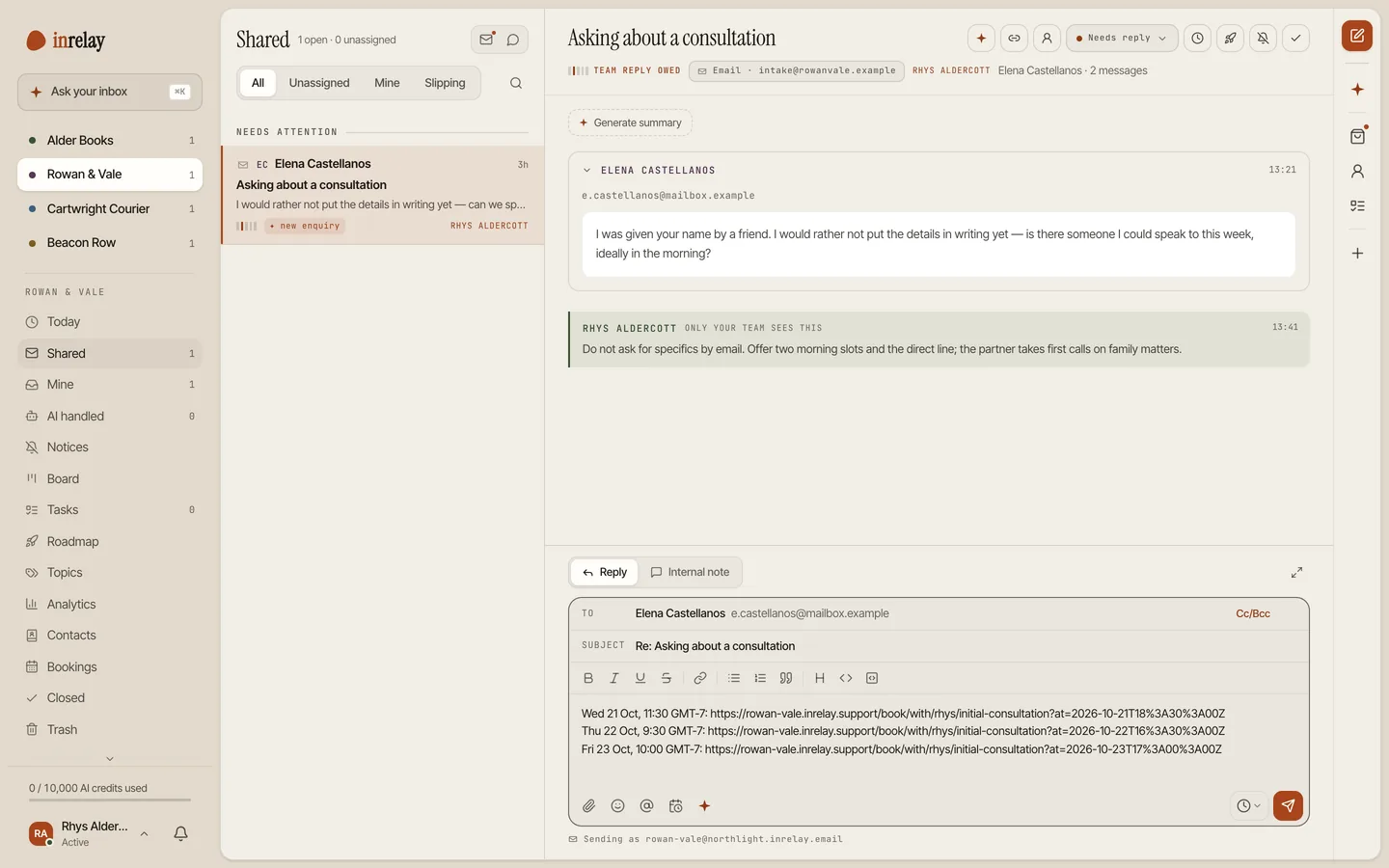Switch composer to Internal note tab

690,572
